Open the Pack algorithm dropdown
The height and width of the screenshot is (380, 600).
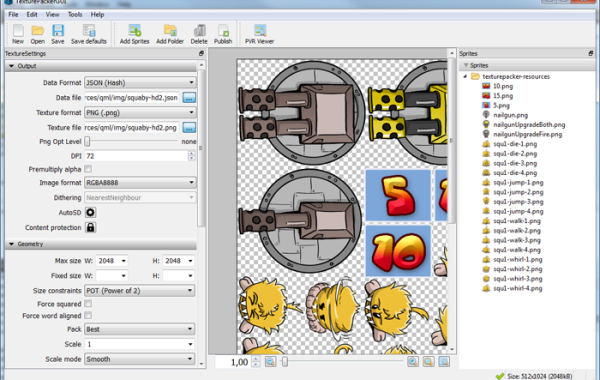coord(140,329)
